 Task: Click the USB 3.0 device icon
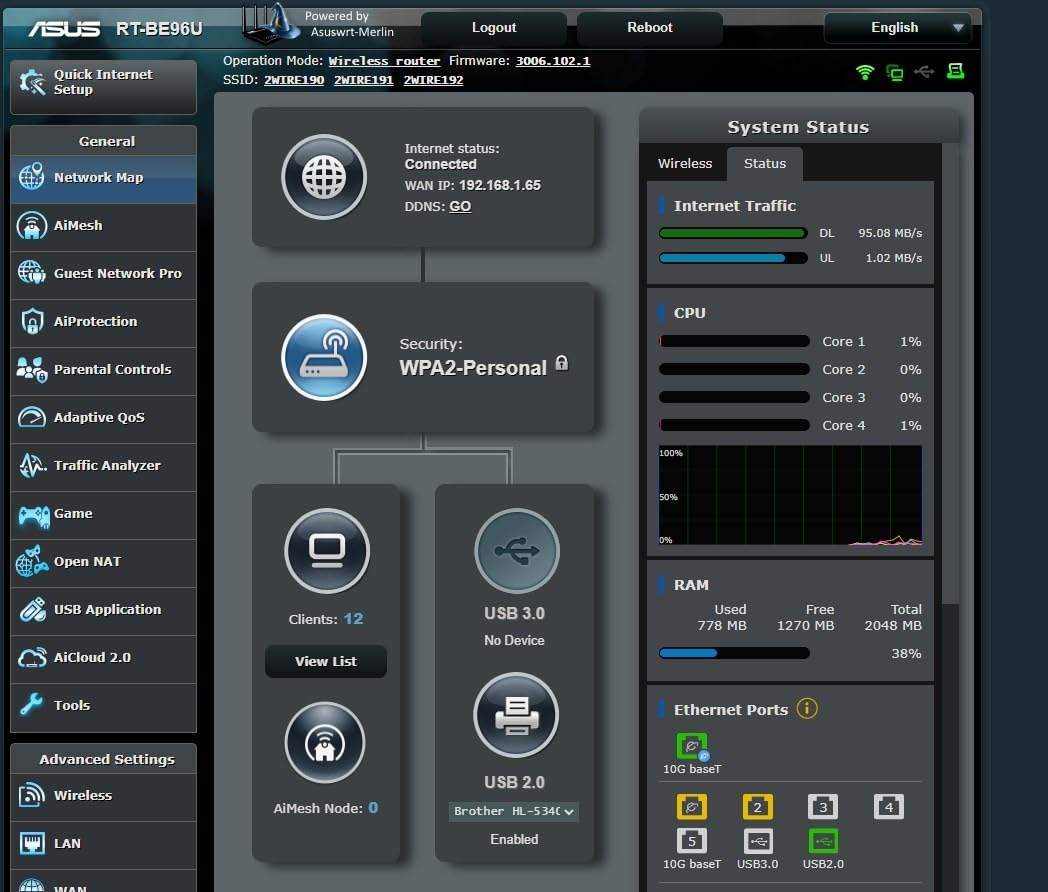pos(517,551)
